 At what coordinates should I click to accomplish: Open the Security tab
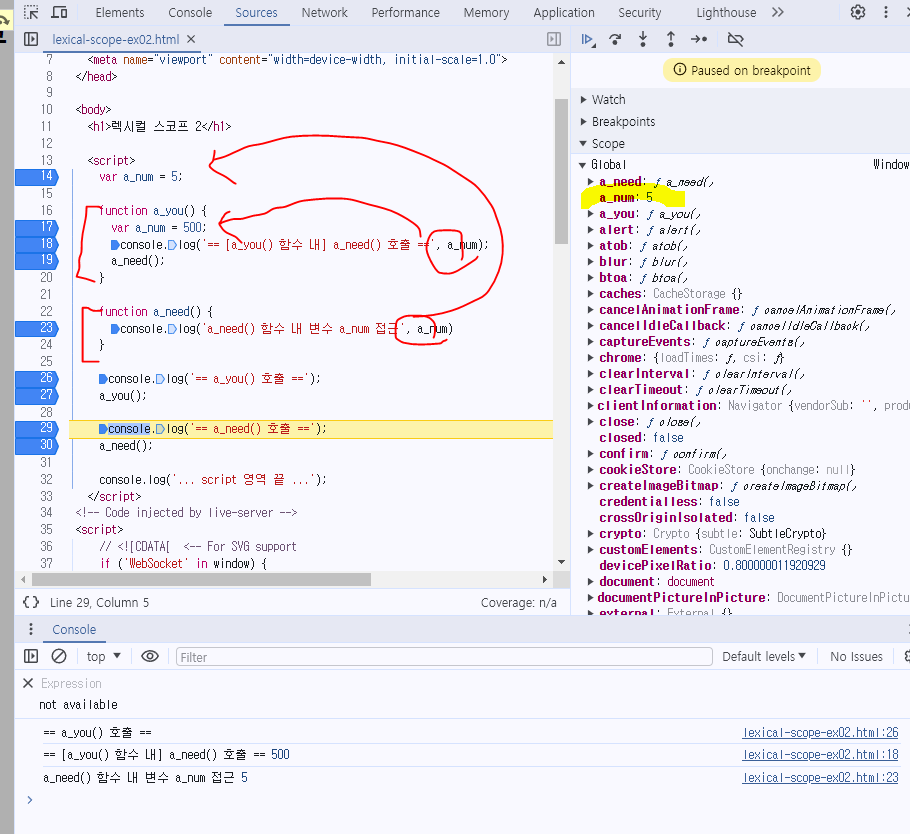click(x=639, y=12)
